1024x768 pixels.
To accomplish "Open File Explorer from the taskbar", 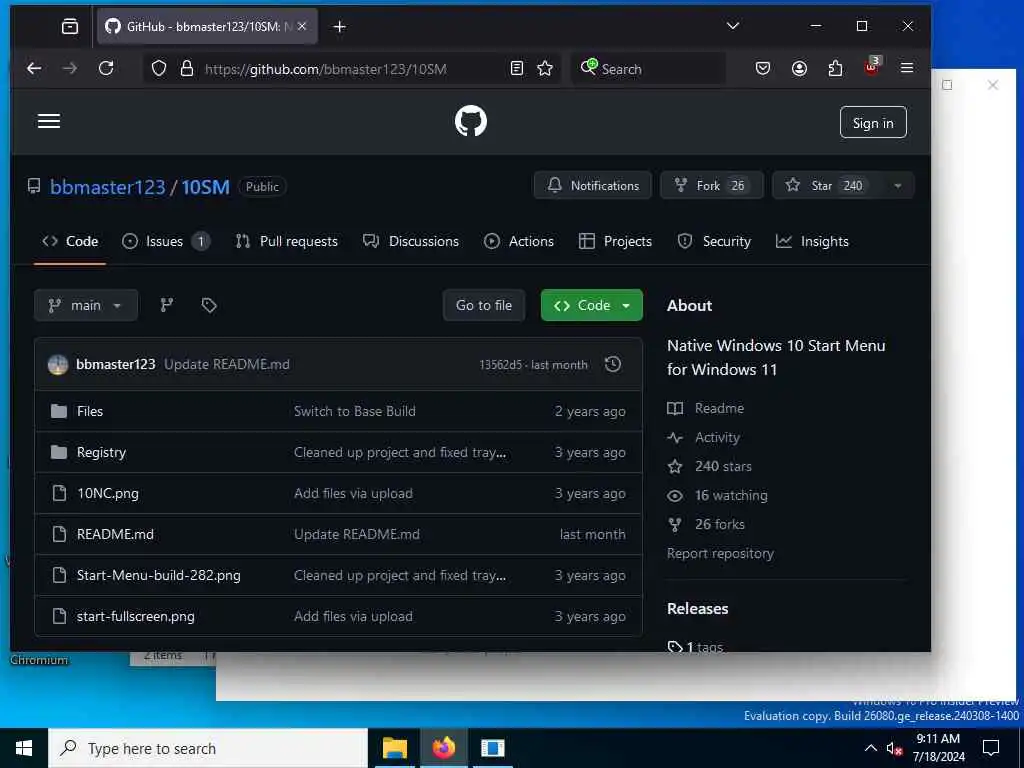I will [x=394, y=748].
